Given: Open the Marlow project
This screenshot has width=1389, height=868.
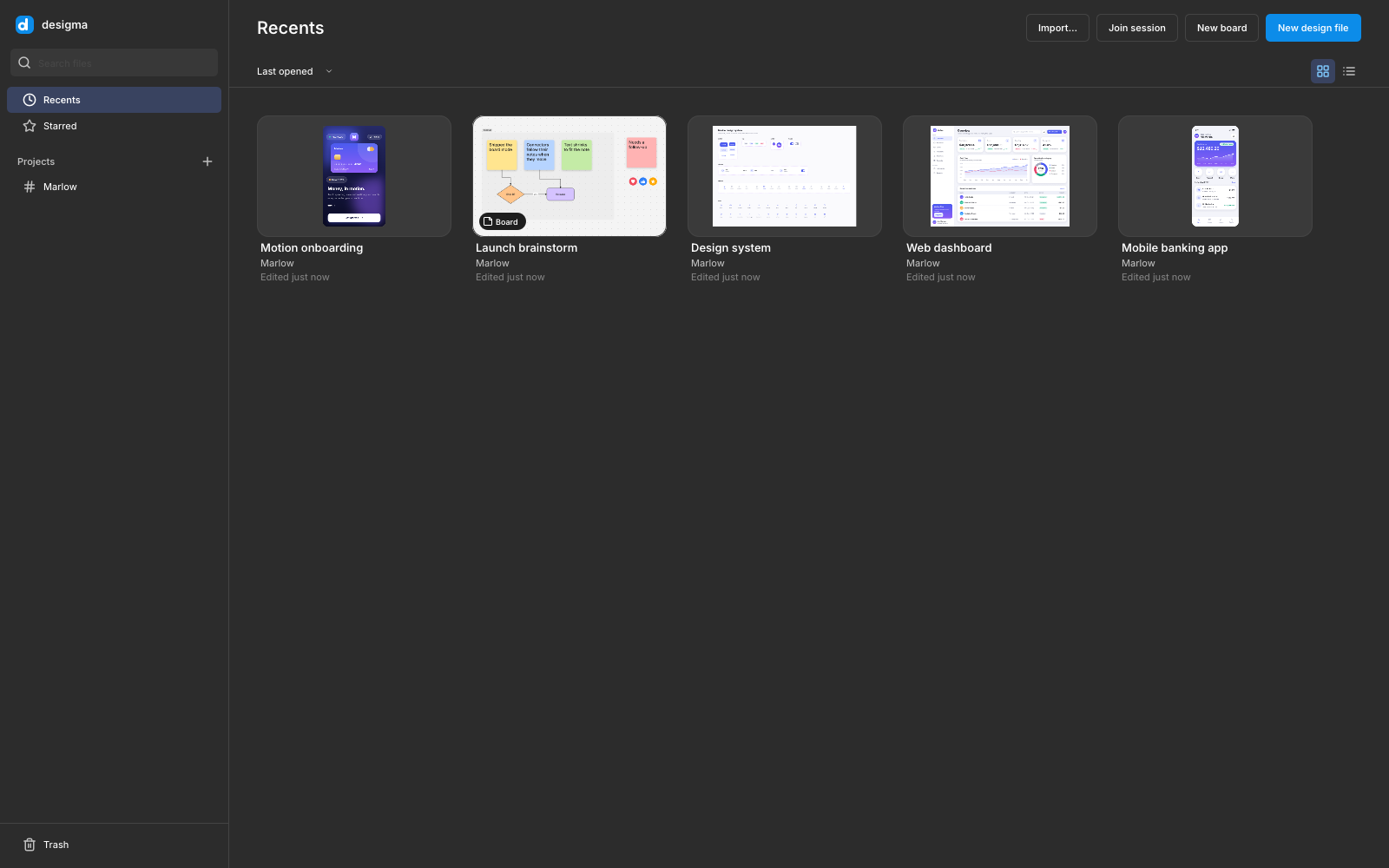Looking at the screenshot, I should [114, 187].
